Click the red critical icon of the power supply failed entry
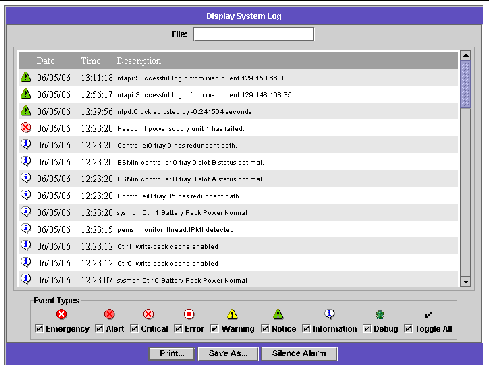 pyautogui.click(x=26, y=128)
